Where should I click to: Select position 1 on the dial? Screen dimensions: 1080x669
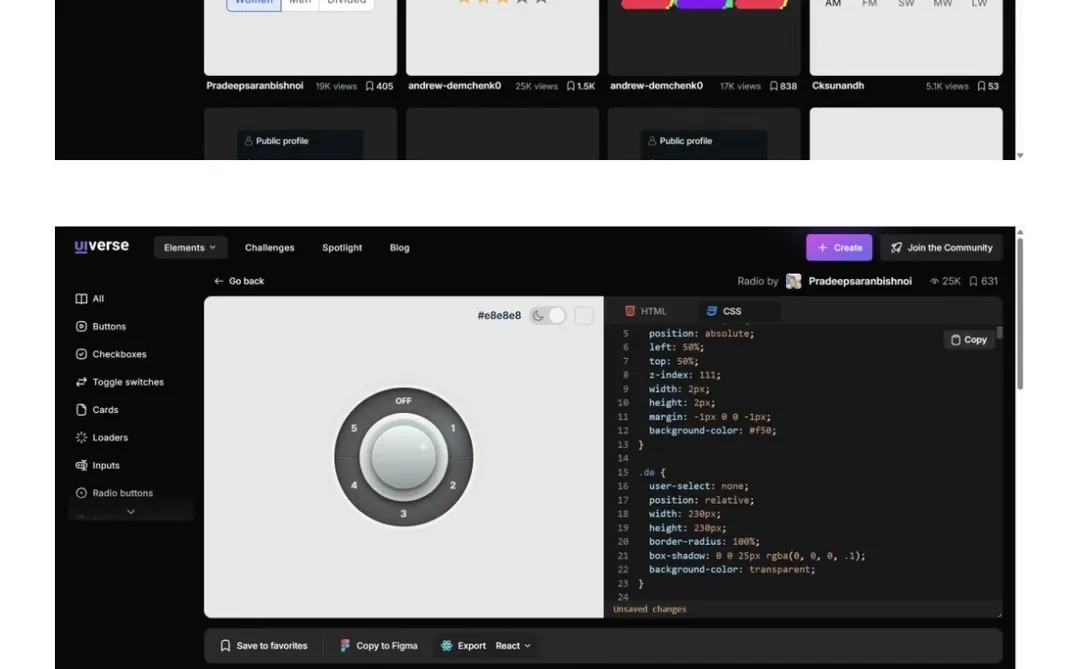453,429
